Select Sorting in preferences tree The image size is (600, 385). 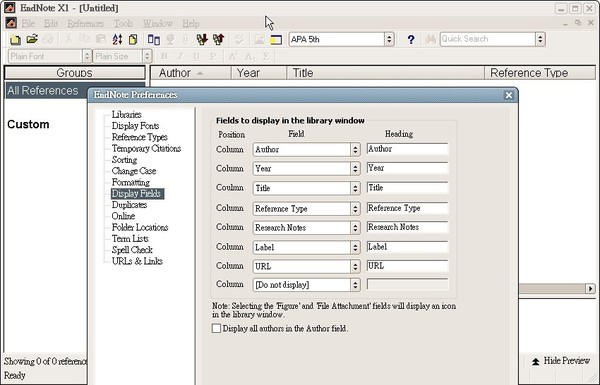coord(124,160)
